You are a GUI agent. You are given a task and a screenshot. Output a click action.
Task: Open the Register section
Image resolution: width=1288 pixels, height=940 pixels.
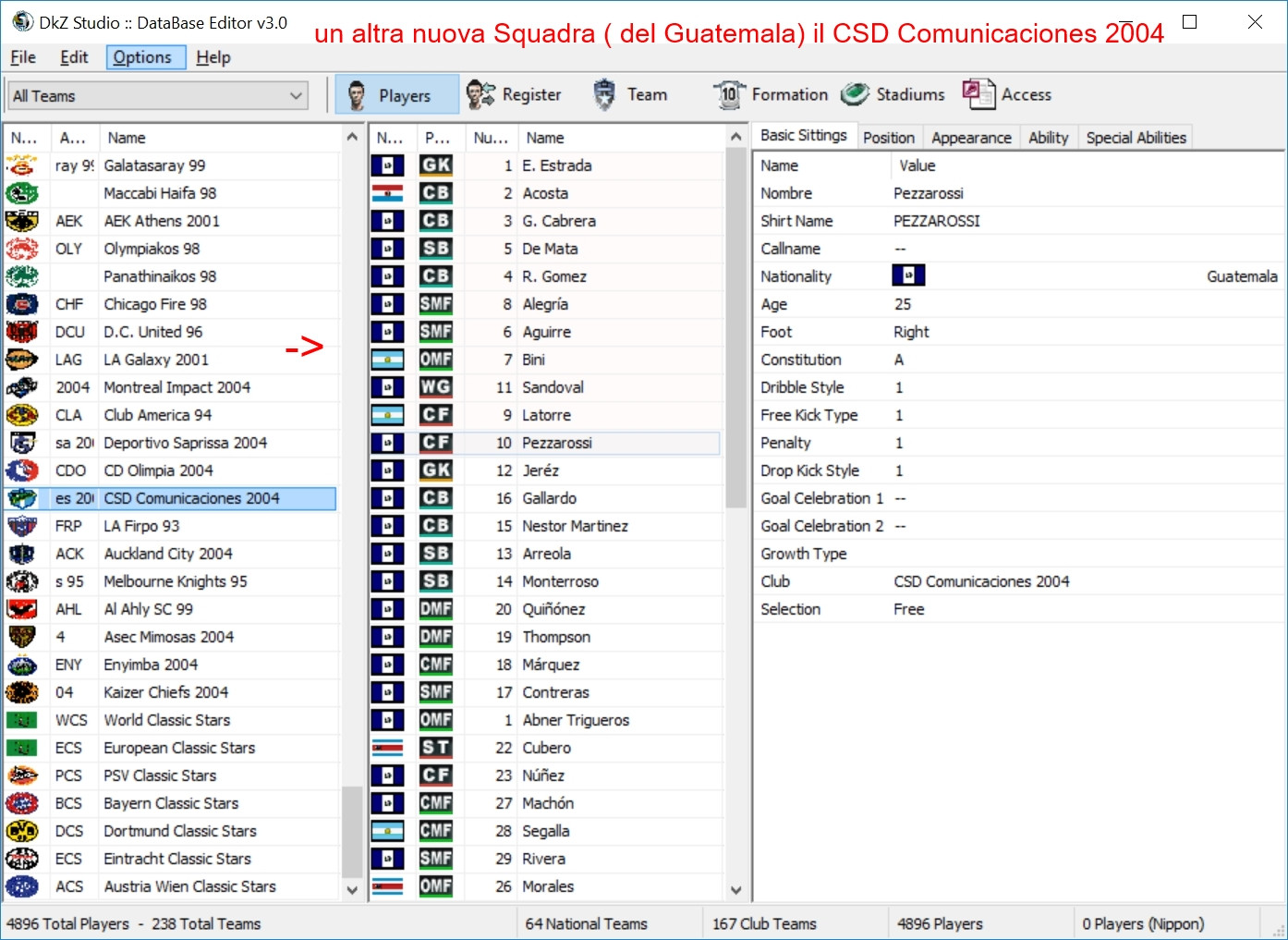click(x=514, y=95)
